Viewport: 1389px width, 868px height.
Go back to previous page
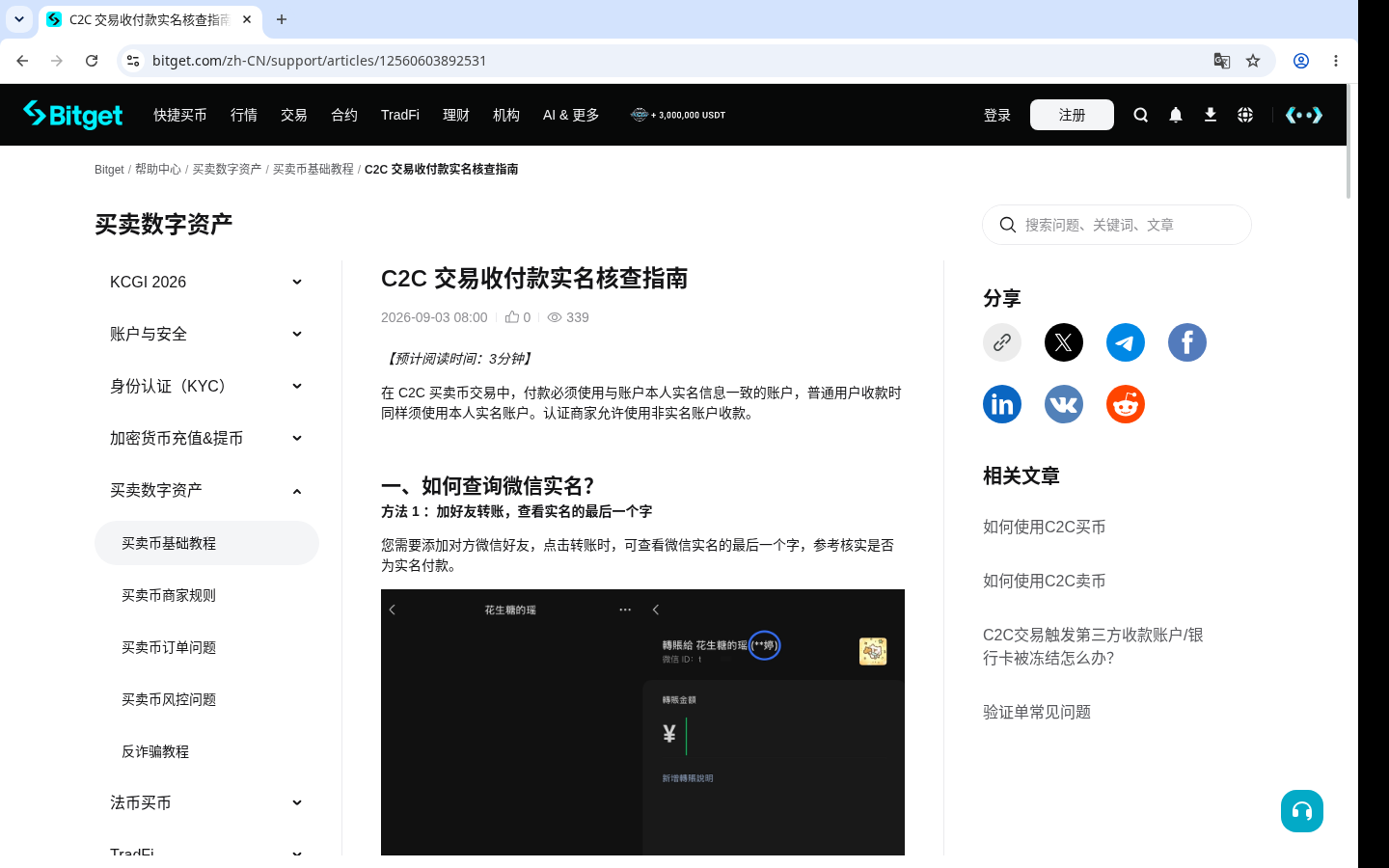(x=22, y=61)
